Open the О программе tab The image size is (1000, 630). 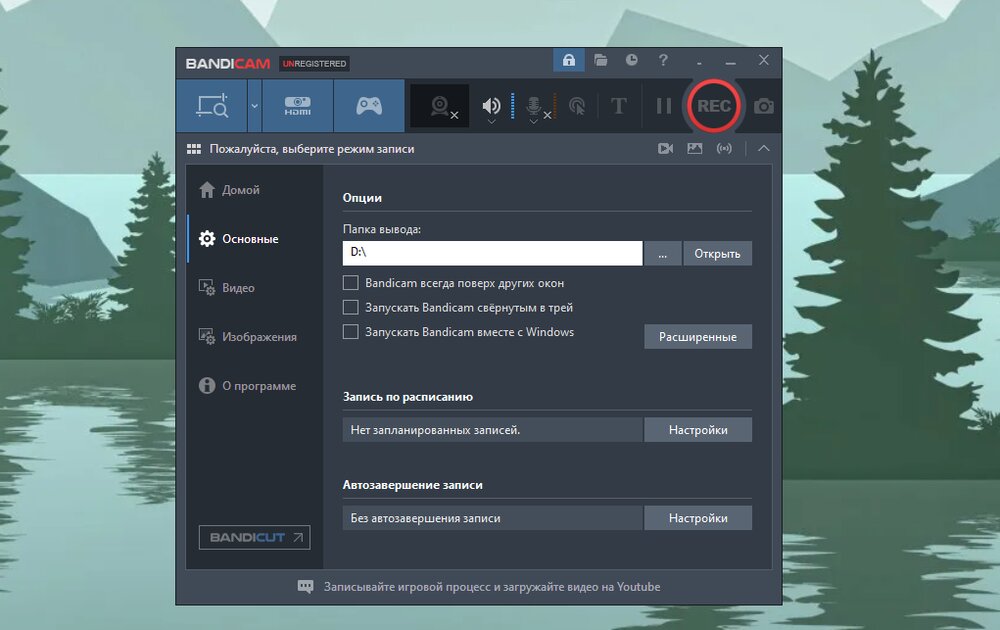254,386
